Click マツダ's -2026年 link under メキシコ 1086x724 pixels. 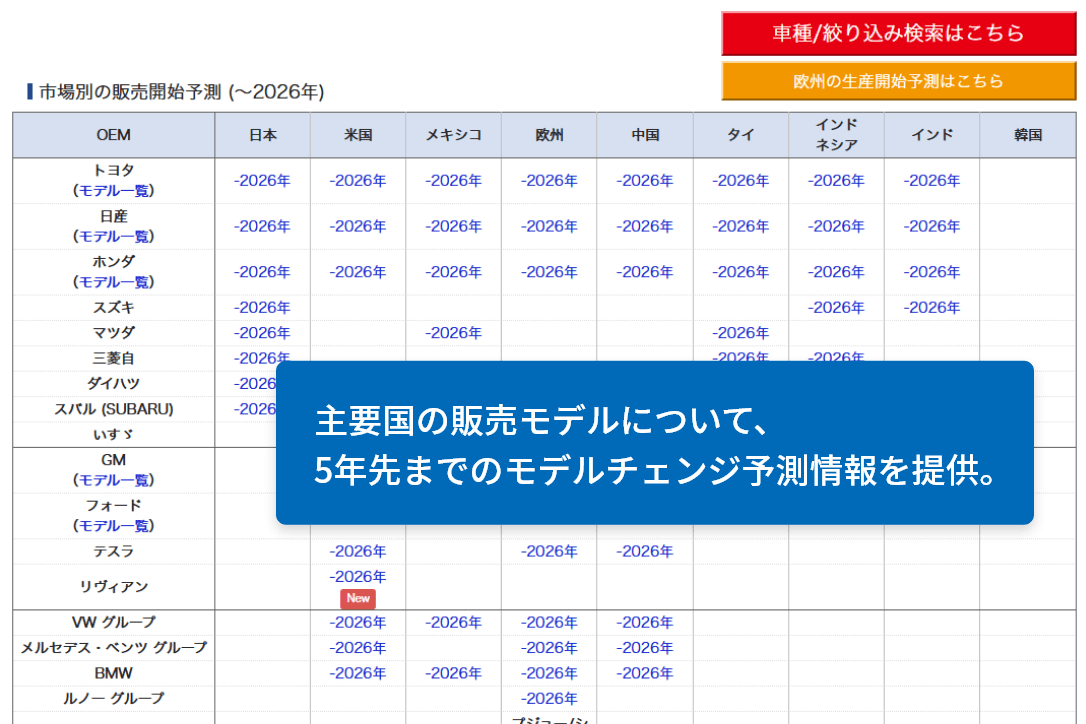pyautogui.click(x=453, y=333)
